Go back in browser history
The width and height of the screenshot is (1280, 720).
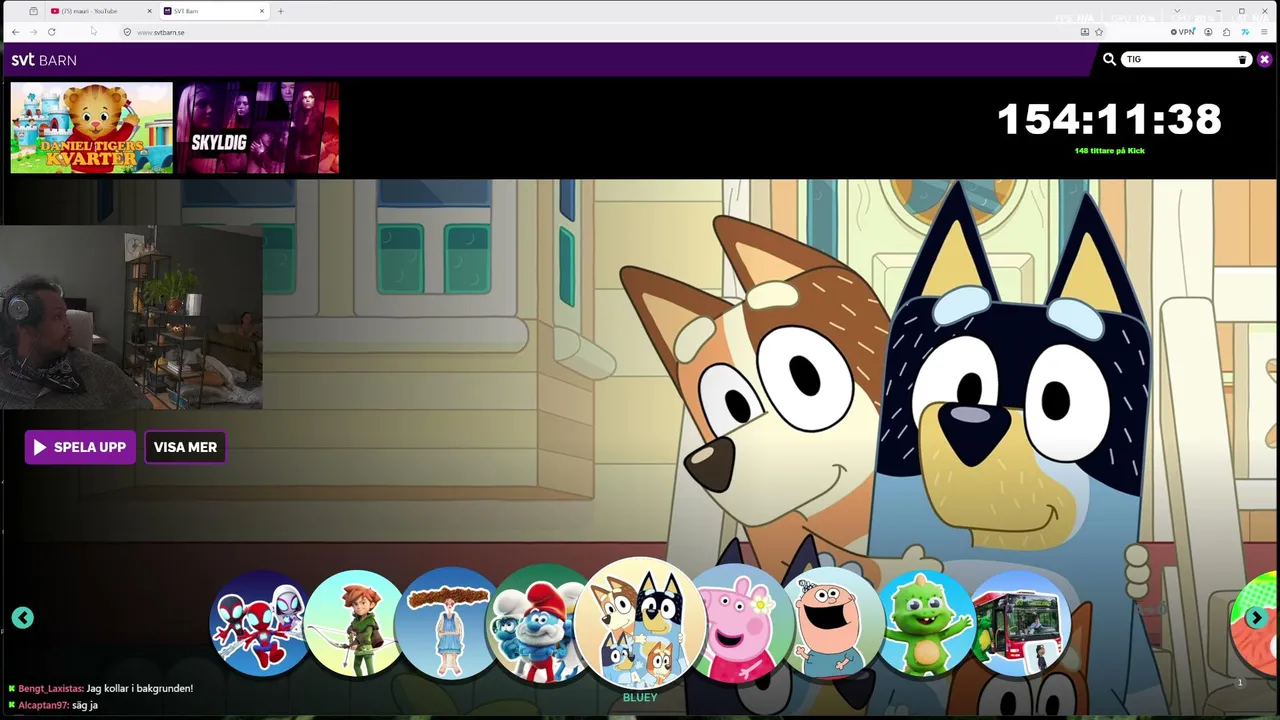[x=15, y=32]
